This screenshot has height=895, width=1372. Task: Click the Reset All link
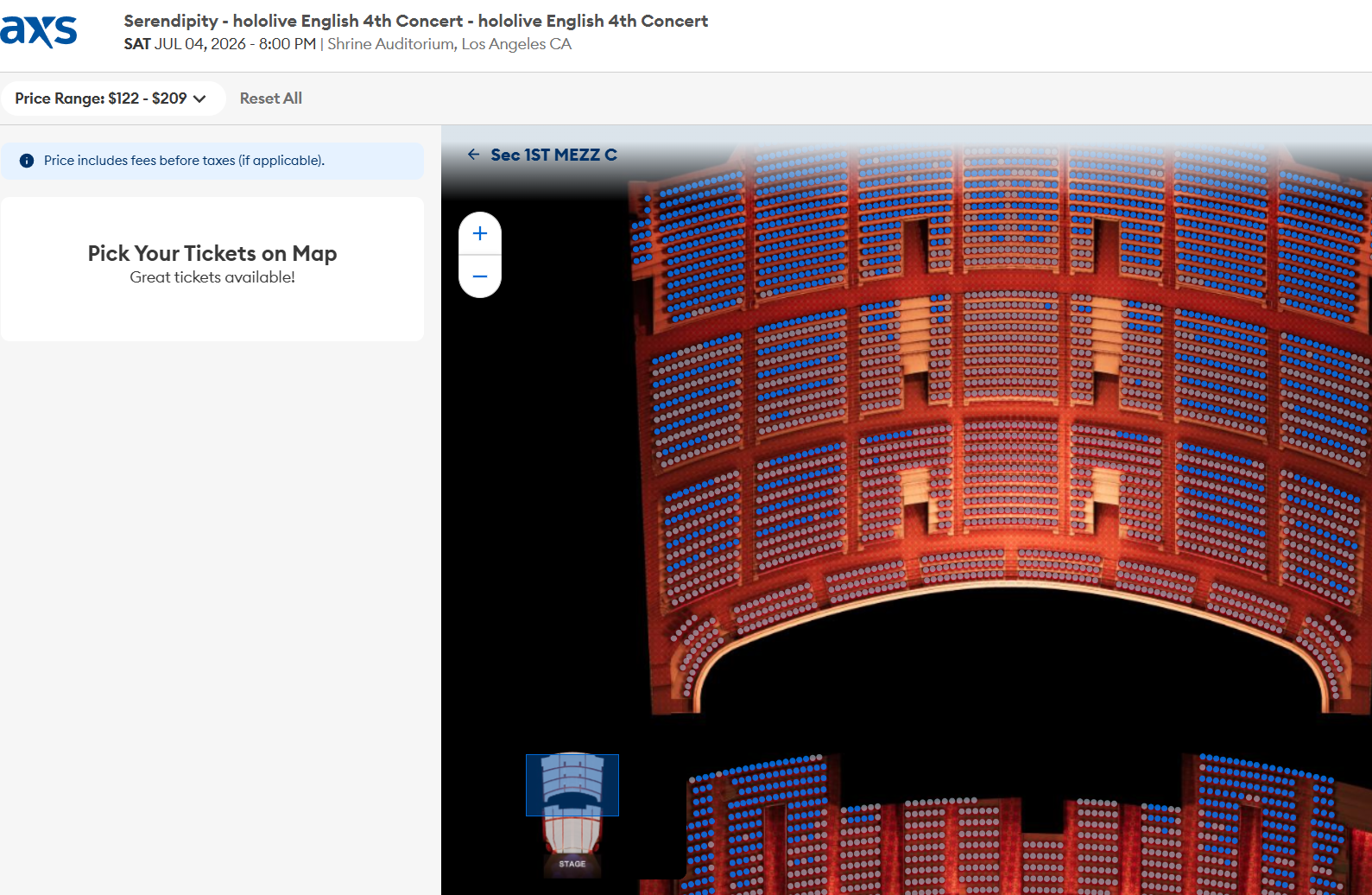click(x=271, y=98)
